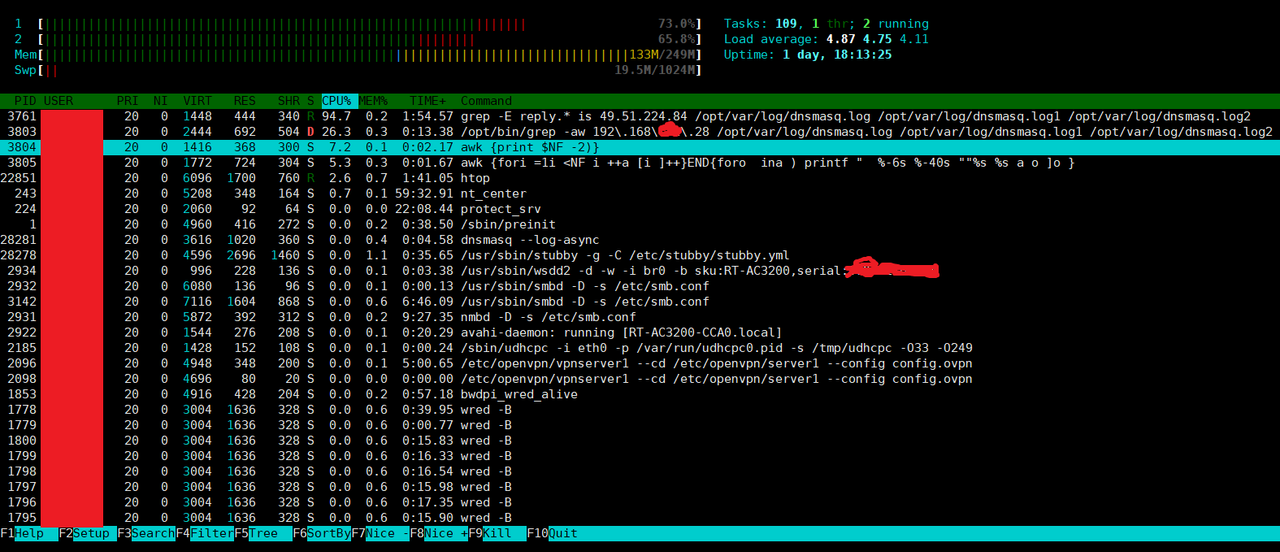Toggle F5 Tree view
The image size is (1280, 552).
click(263, 534)
